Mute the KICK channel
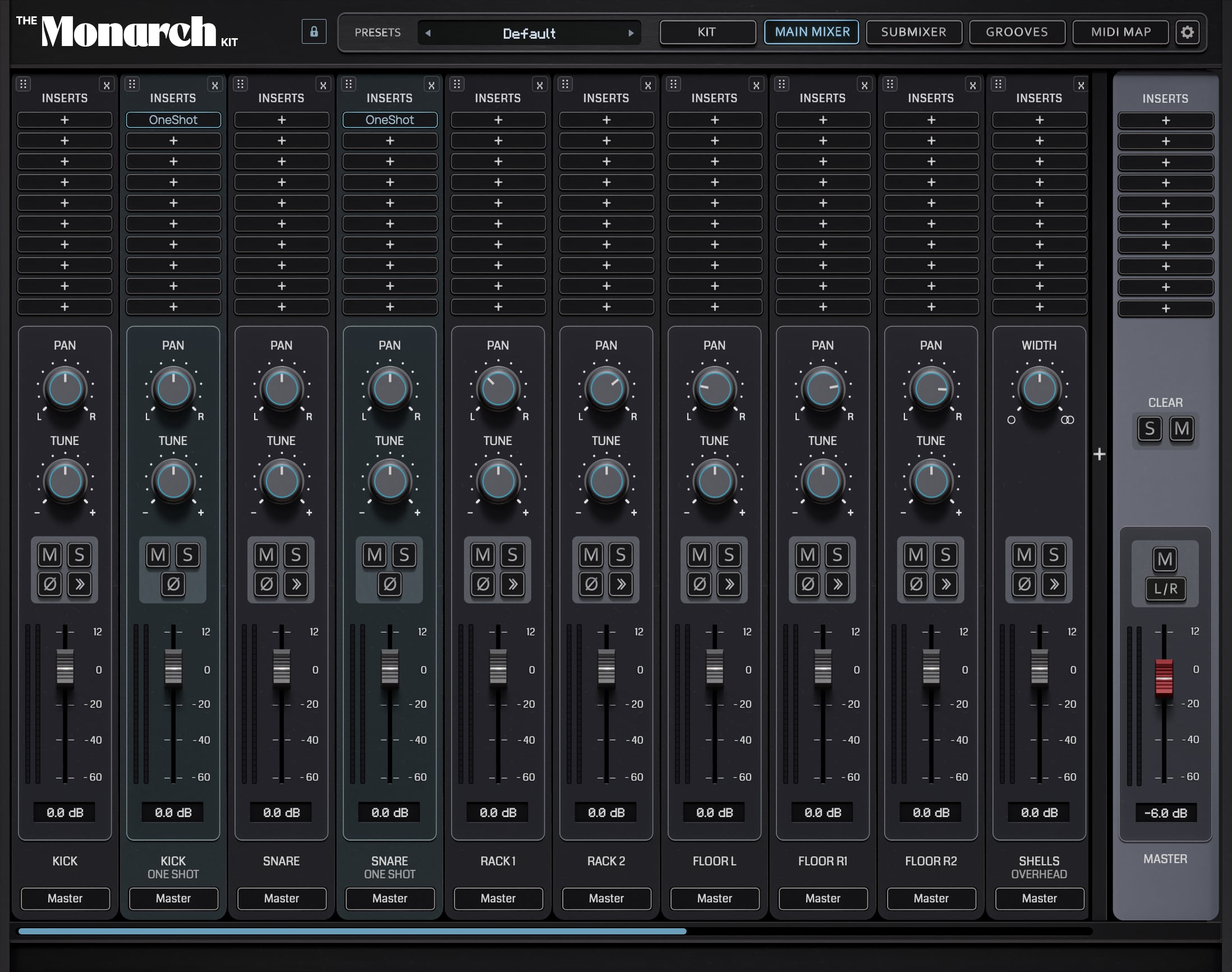Image resolution: width=1232 pixels, height=972 pixels. [x=50, y=555]
